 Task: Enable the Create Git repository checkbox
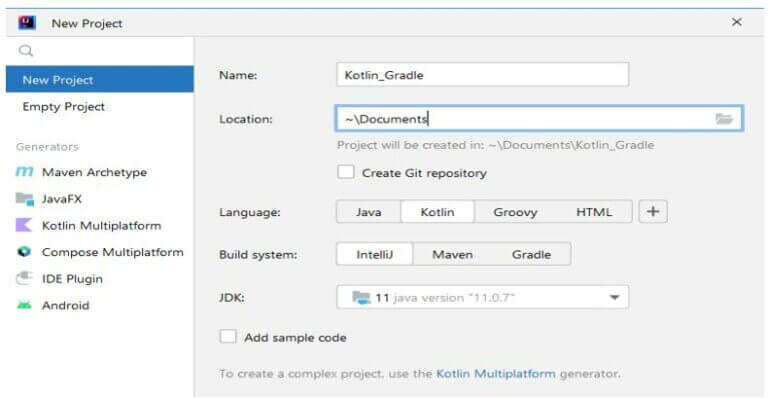346,172
